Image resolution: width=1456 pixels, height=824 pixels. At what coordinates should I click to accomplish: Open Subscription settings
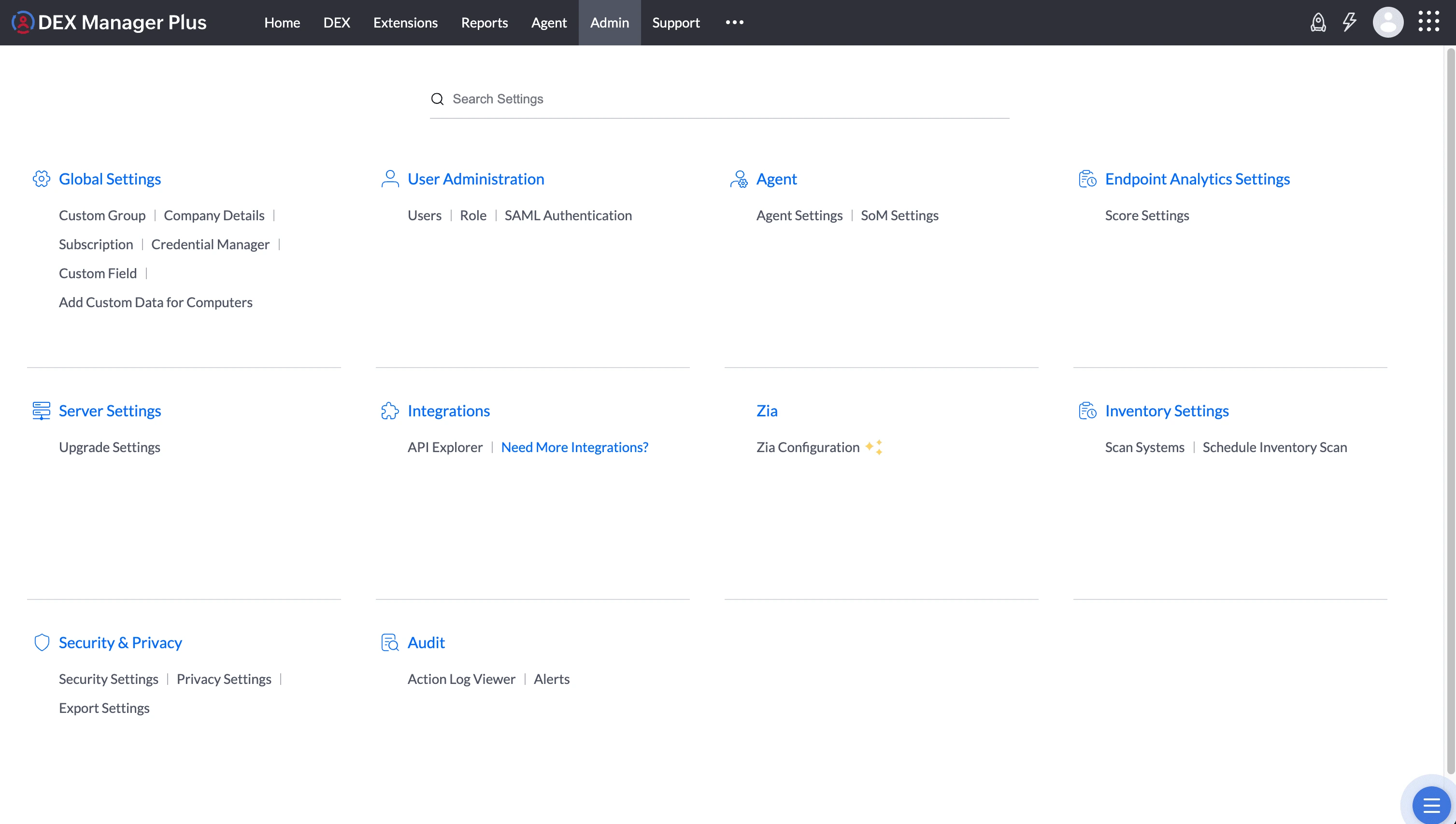tap(96, 244)
